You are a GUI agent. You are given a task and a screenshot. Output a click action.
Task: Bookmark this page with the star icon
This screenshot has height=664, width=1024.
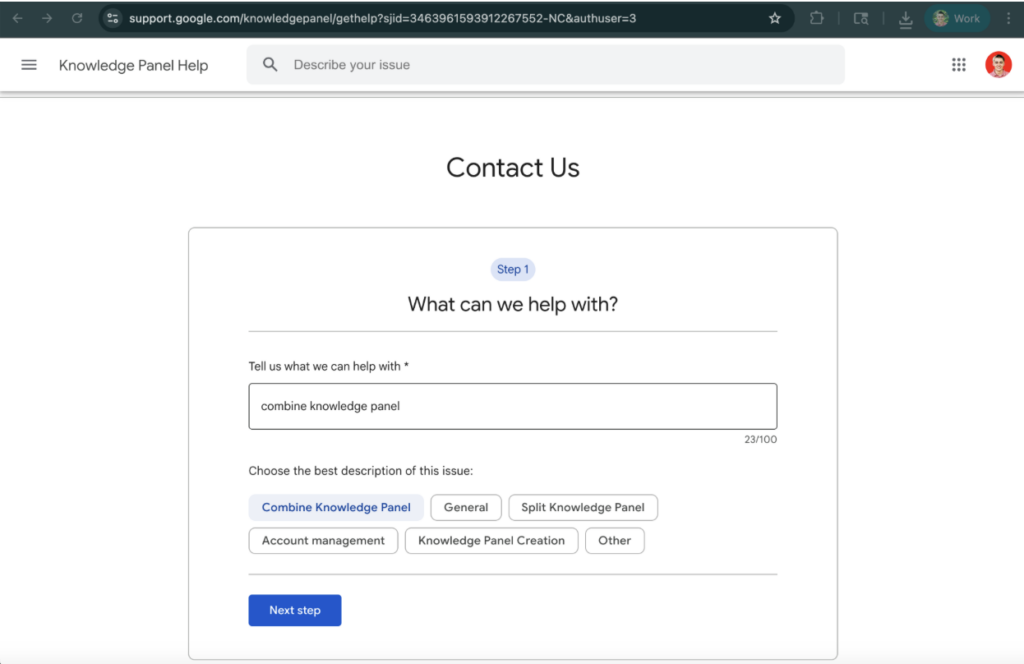click(775, 18)
